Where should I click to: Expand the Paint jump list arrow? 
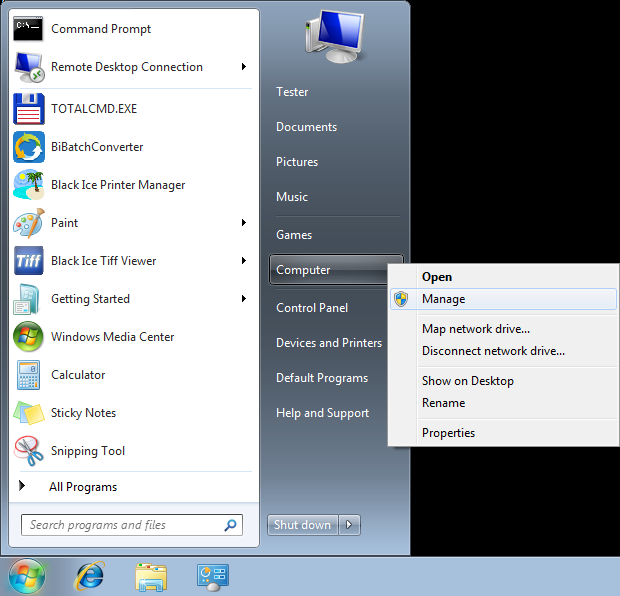pos(244,223)
